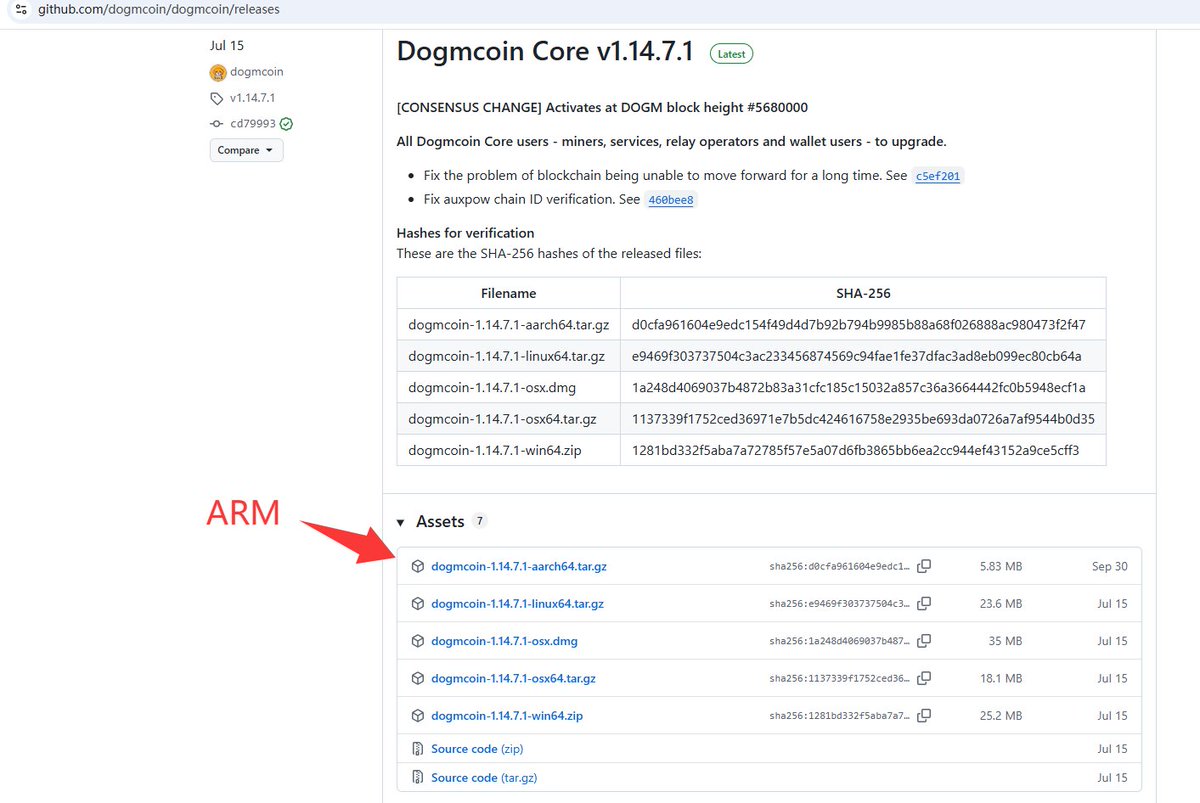The image size is (1200, 803).
Task: Click the 23.6 MB size value
Action: click(1001, 604)
